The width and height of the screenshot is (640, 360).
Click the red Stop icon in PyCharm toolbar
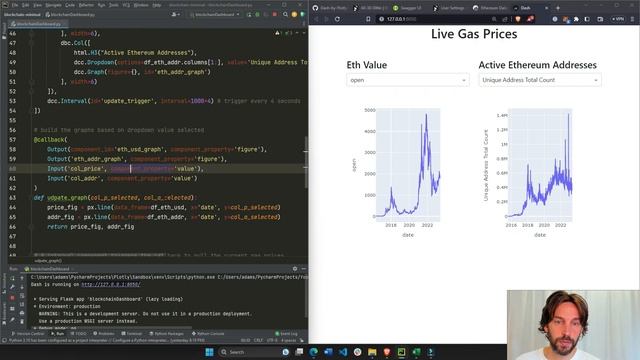click(275, 15)
